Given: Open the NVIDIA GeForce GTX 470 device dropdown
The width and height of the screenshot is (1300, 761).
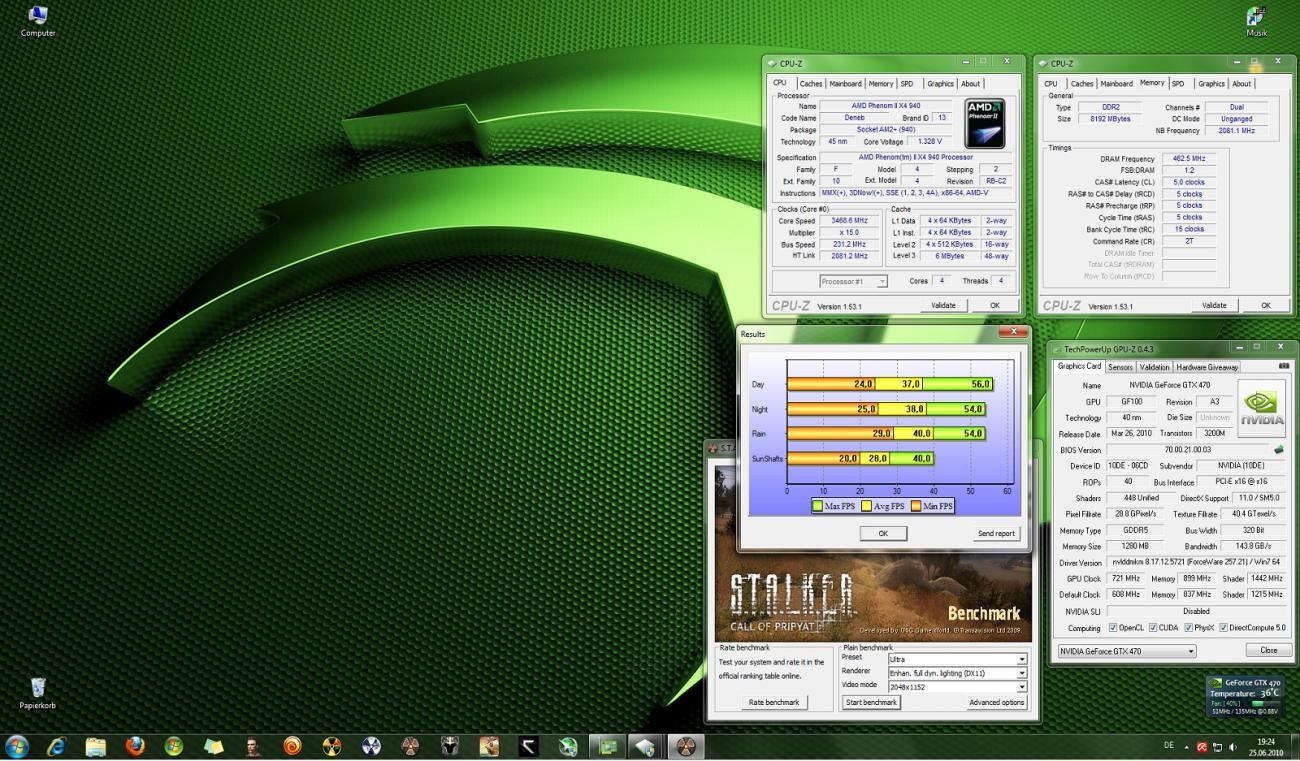Looking at the screenshot, I should click(1127, 651).
